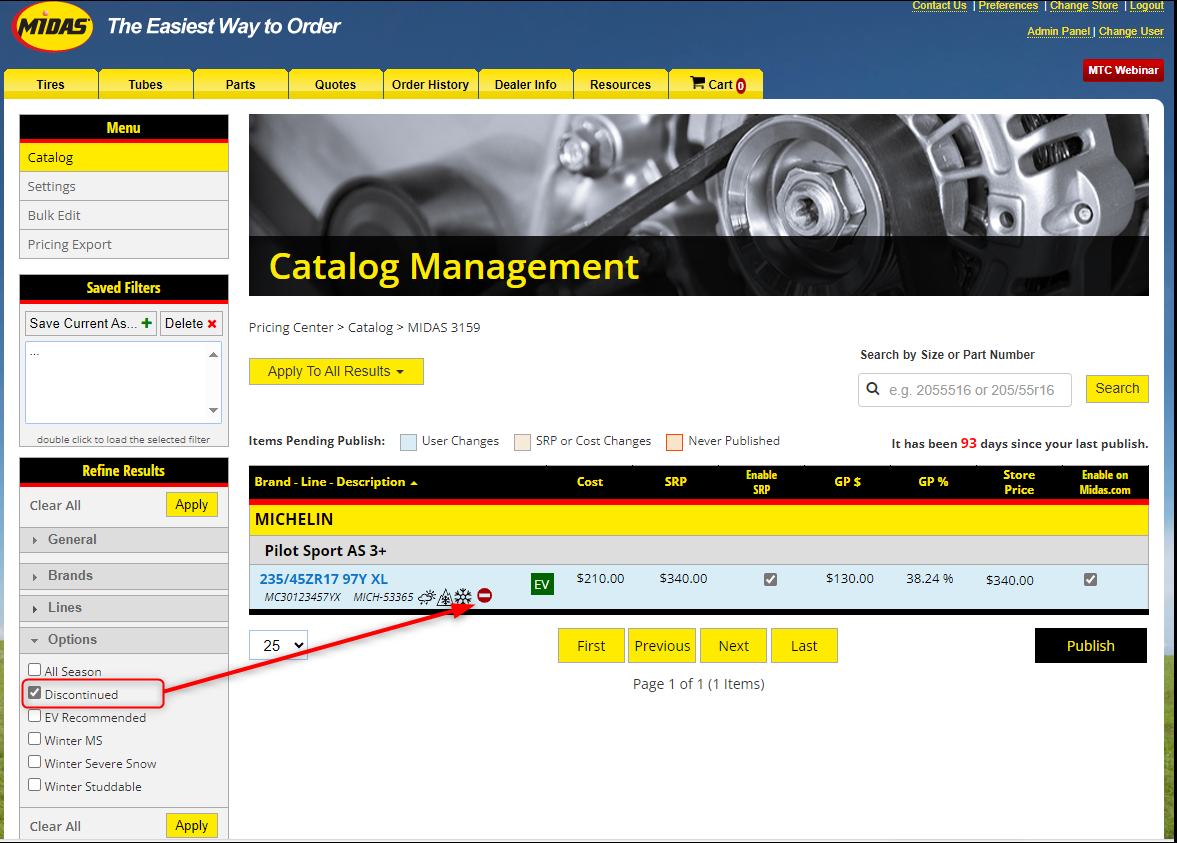Uncheck the Discontinued filter
This screenshot has height=843, width=1177.
35,693
